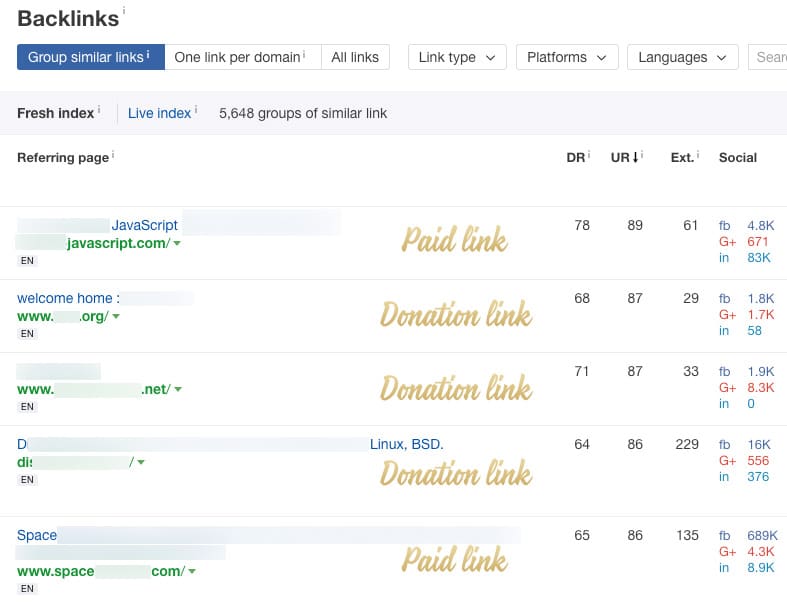Select Group similar links mode
The width and height of the screenshot is (787, 602).
point(91,57)
